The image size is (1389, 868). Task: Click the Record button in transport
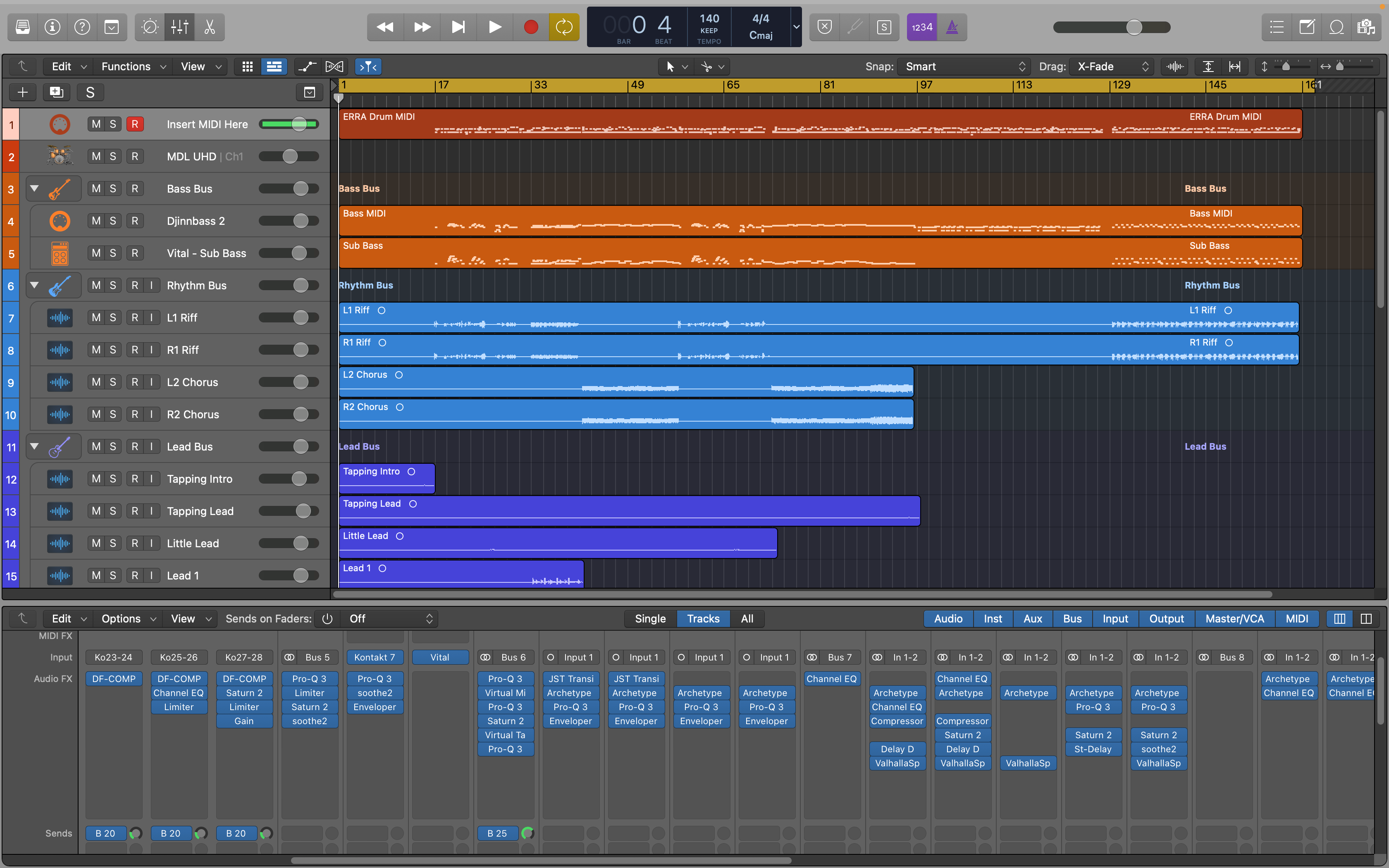pyautogui.click(x=531, y=27)
